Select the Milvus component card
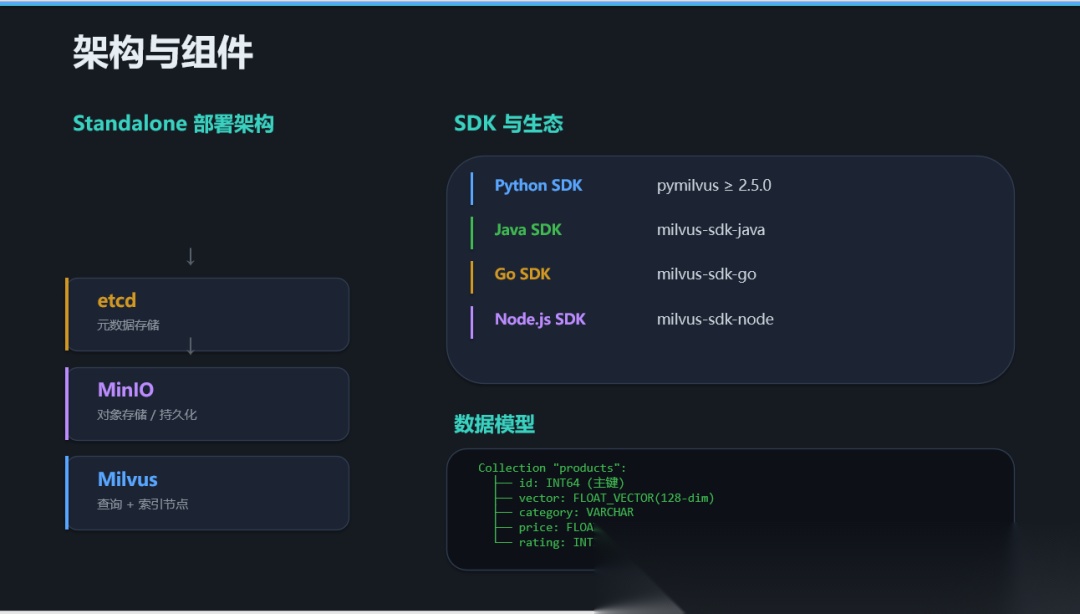The height and width of the screenshot is (614, 1080). [207, 493]
